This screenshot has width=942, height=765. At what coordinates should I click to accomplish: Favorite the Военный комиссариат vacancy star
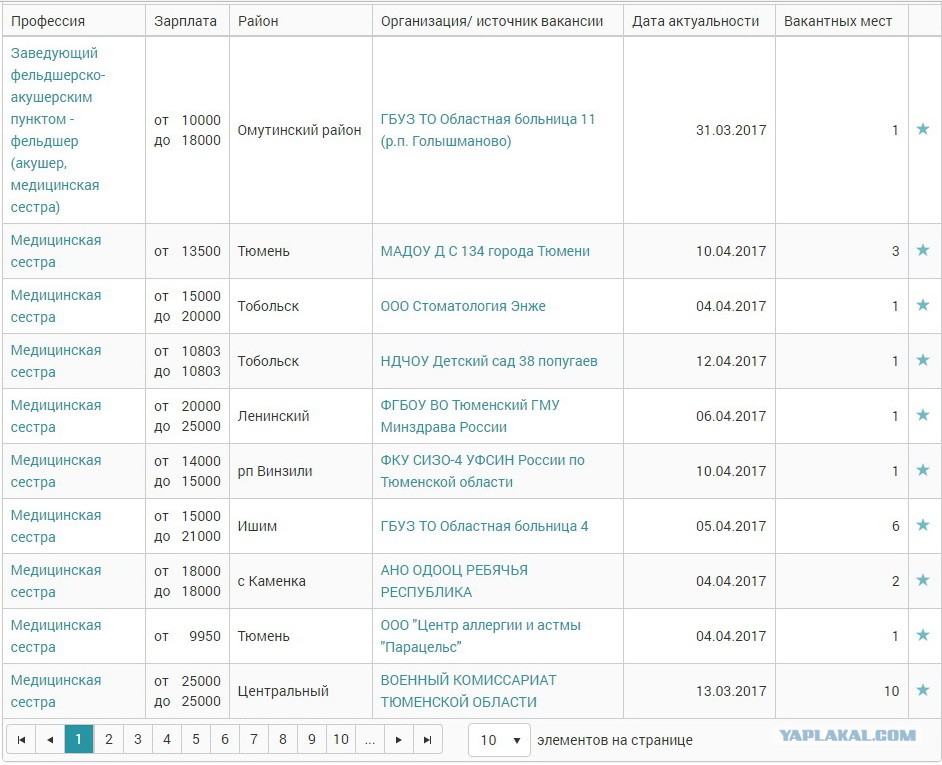point(923,690)
